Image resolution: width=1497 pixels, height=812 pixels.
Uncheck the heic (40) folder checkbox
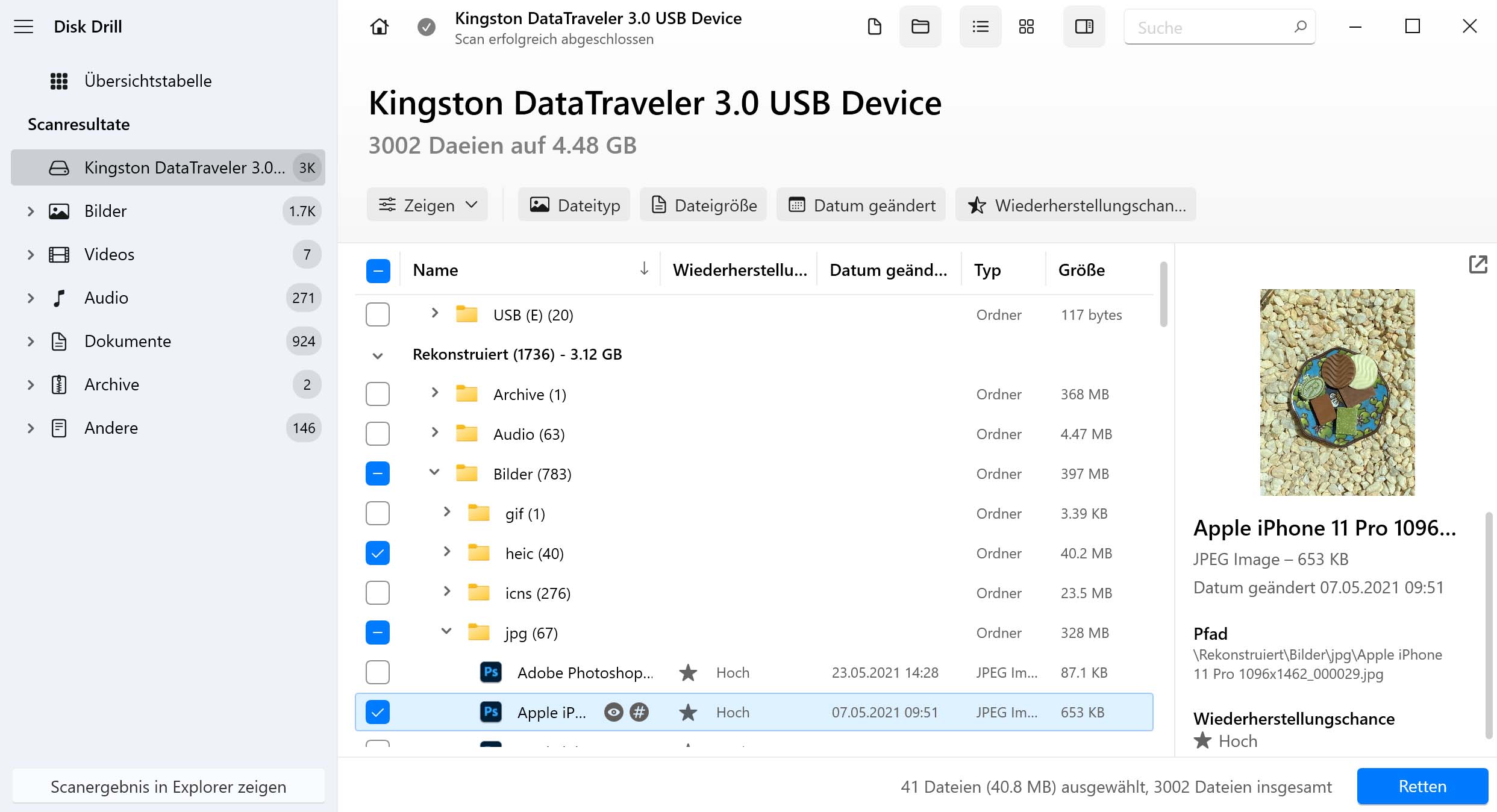(x=378, y=553)
